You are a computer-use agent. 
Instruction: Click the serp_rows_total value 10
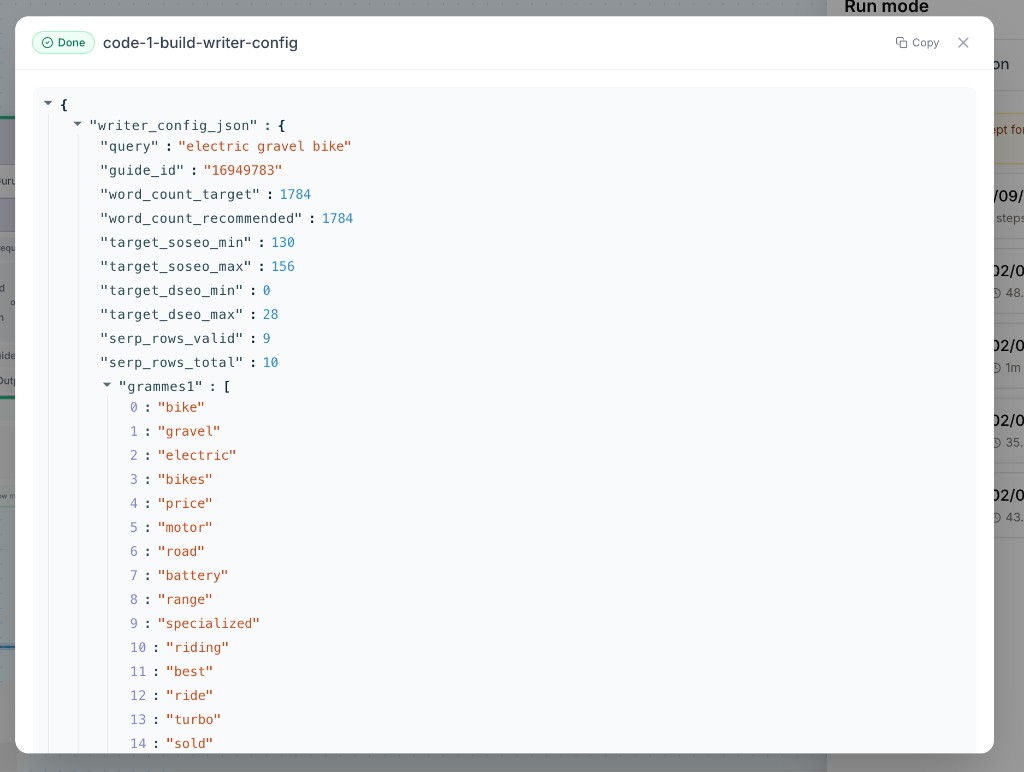tap(270, 362)
